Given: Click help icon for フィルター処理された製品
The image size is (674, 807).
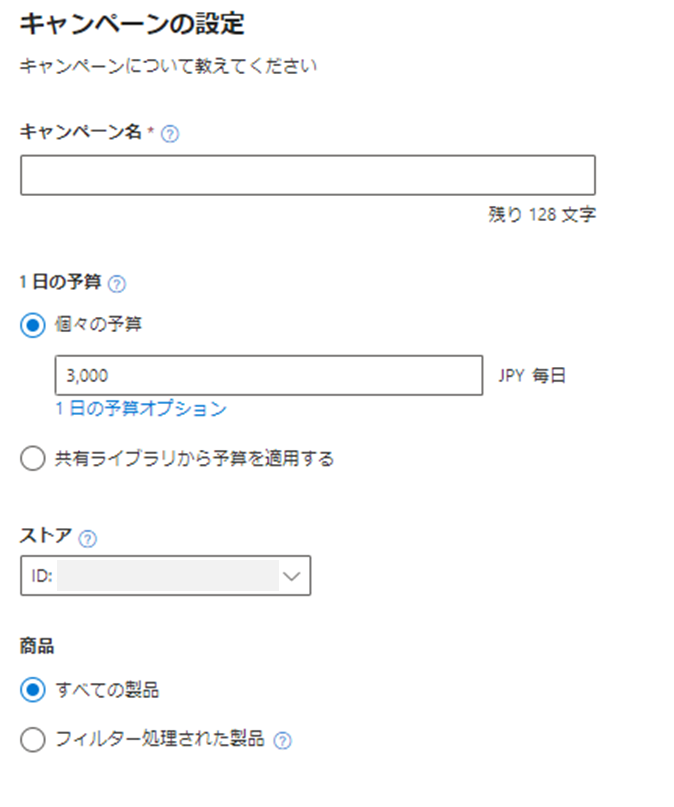Looking at the screenshot, I should (282, 741).
